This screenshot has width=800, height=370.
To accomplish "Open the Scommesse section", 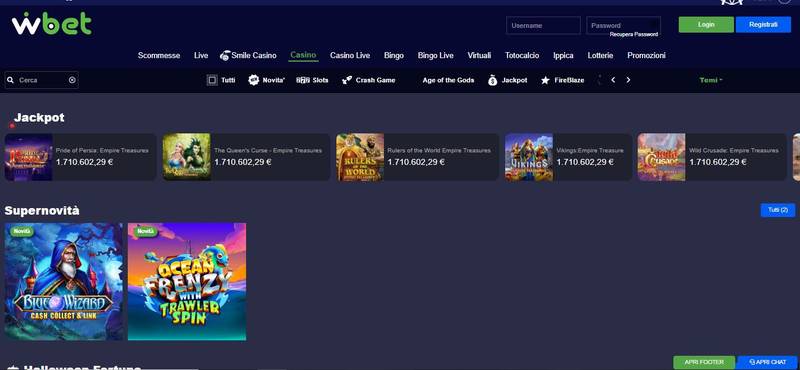I will (159, 56).
